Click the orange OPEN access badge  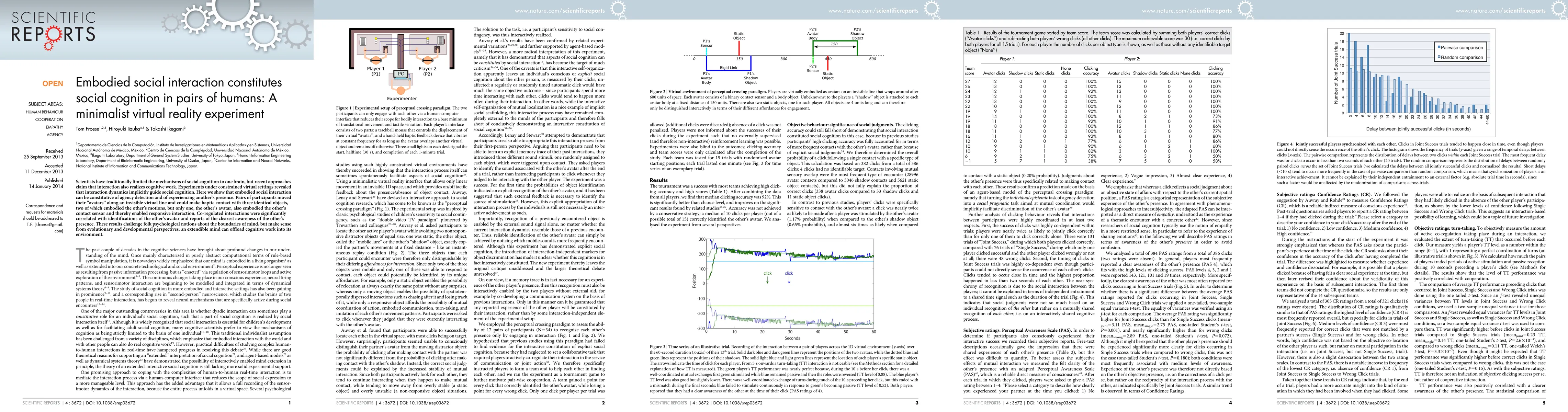[52, 83]
